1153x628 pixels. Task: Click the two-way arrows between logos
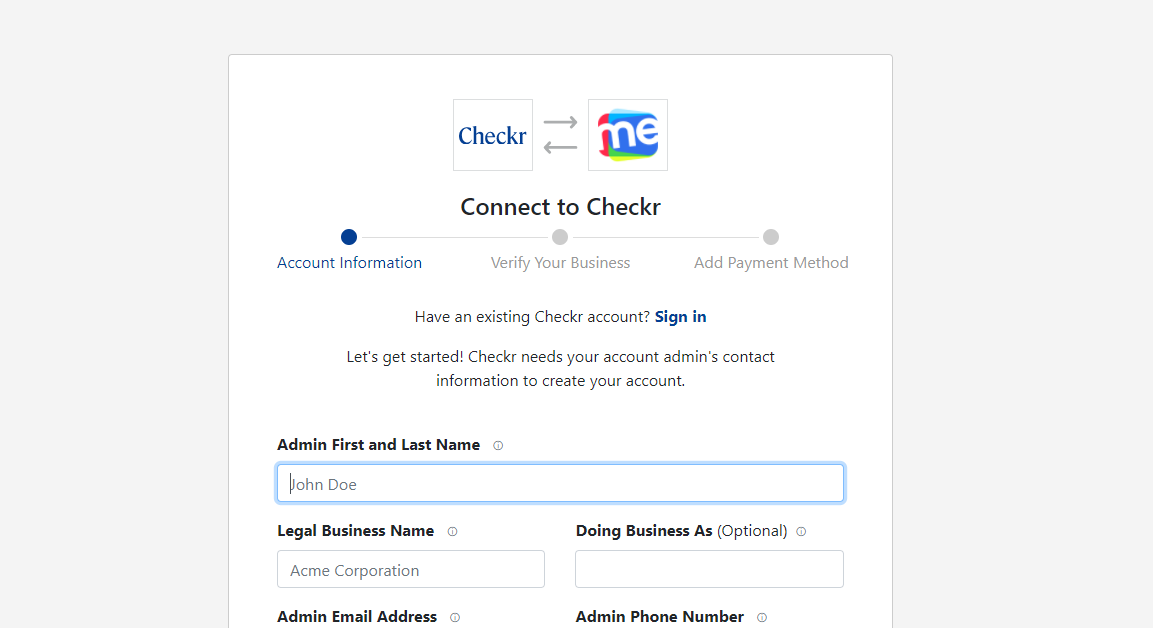point(560,135)
